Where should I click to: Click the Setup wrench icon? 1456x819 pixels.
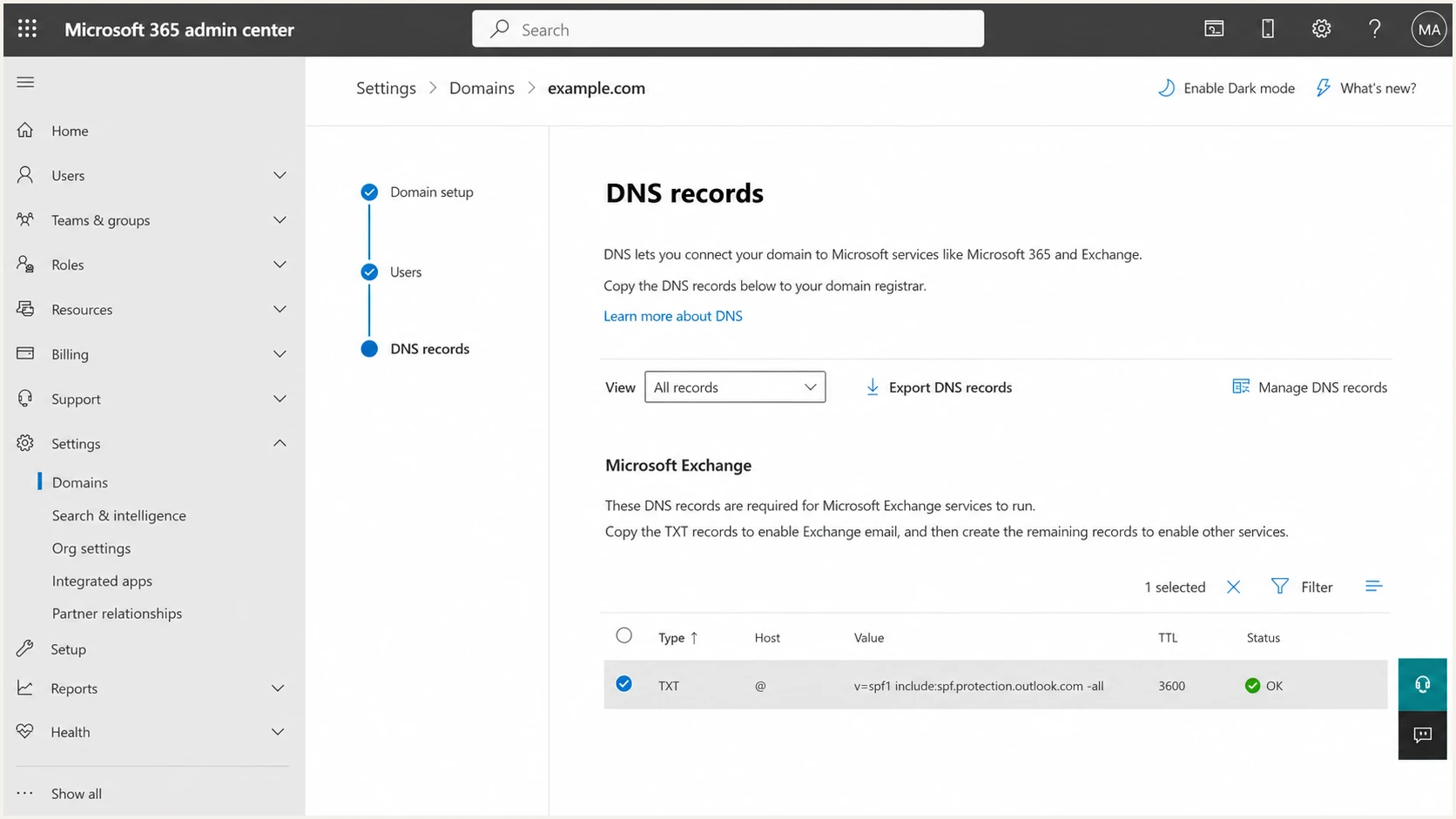click(x=25, y=648)
